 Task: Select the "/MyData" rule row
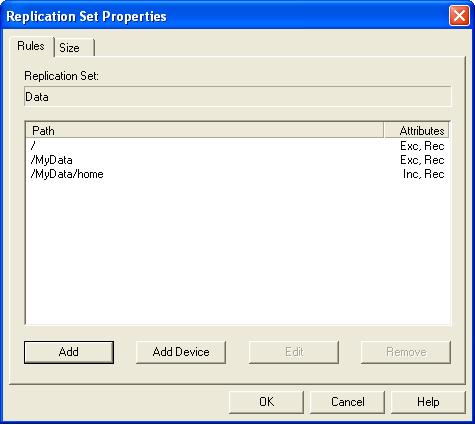[x=238, y=160]
